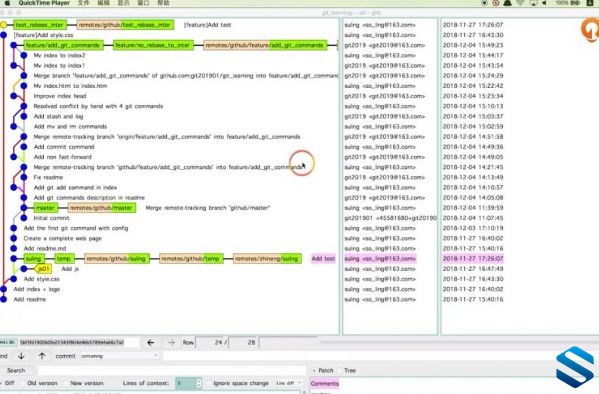Screen dimensions: 599x394
Task: Select 'Resolved conflict by hand with 4 git commands'
Action: (x=98, y=106)
